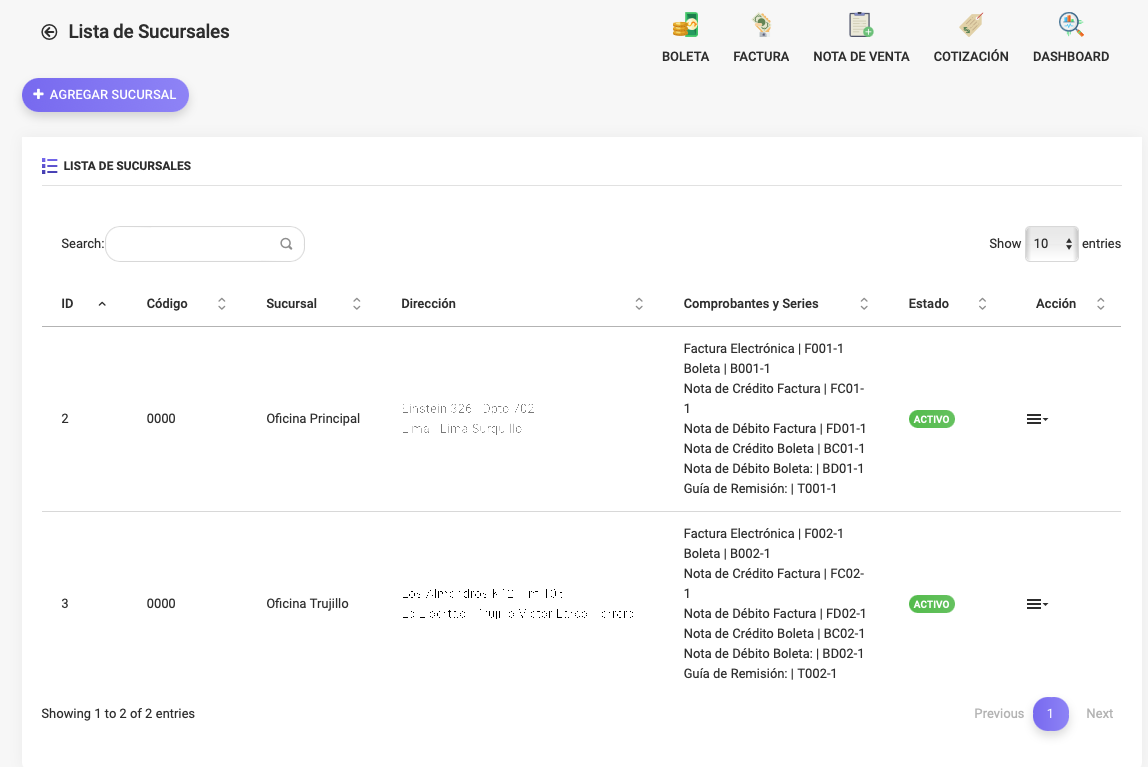The width and height of the screenshot is (1148, 767).
Task: Open the Nota de Venta icon
Action: click(x=860, y=26)
